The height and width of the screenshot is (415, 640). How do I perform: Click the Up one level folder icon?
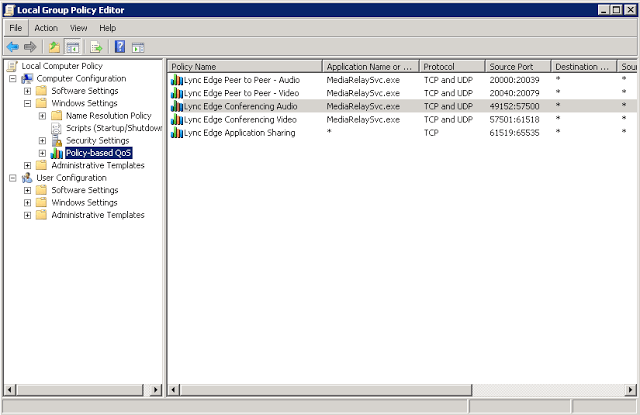pos(54,46)
